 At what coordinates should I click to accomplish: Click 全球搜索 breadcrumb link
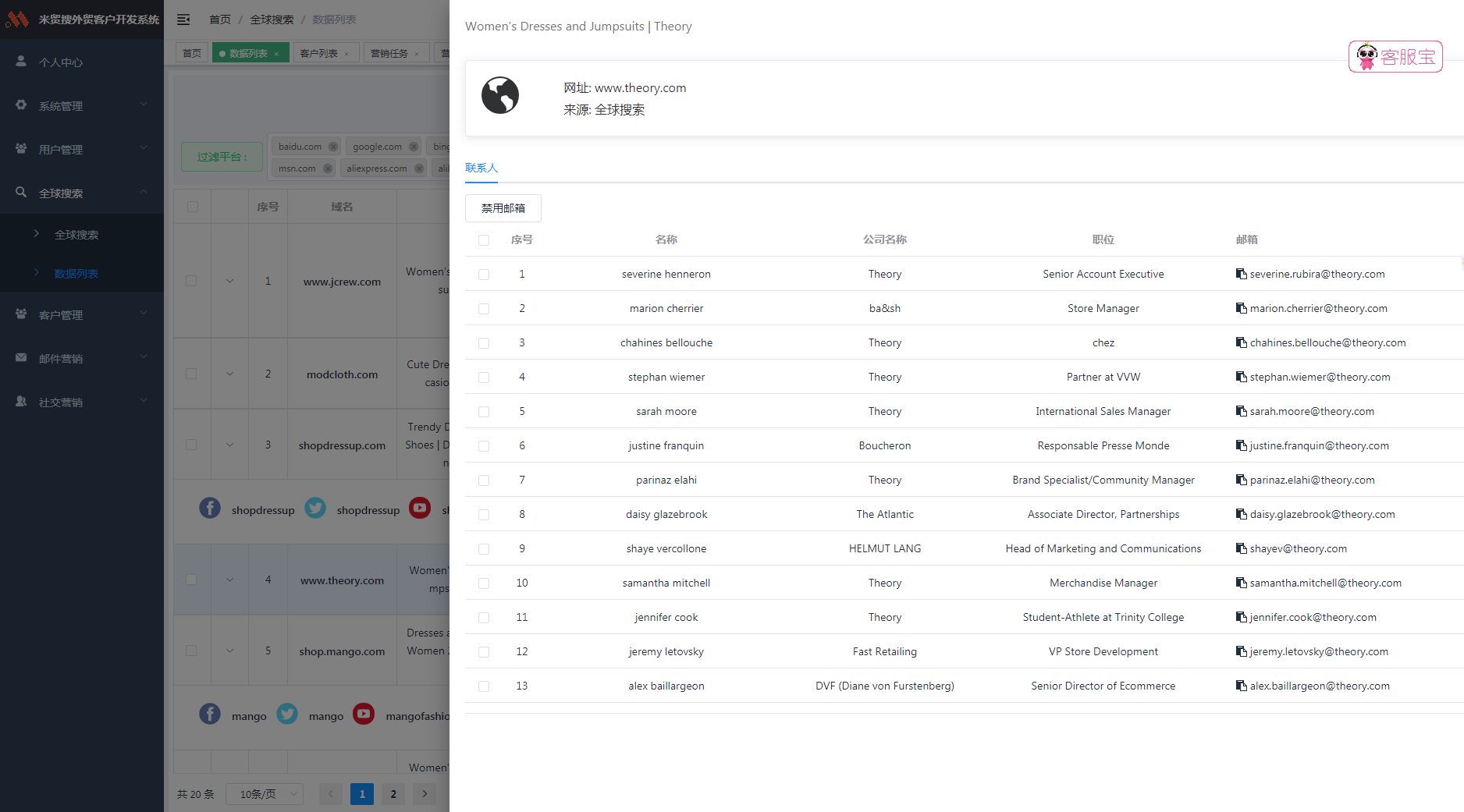coord(272,20)
